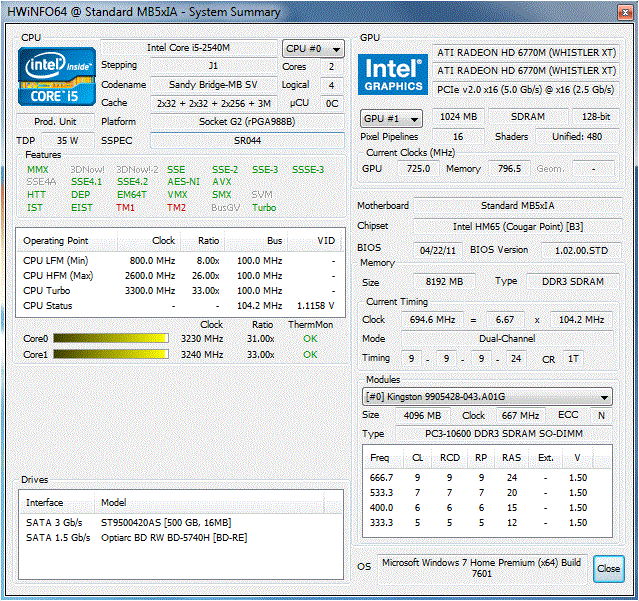Click the BIOS date 04/22/11
Viewport: 639px width, 601px height.
tap(438, 250)
